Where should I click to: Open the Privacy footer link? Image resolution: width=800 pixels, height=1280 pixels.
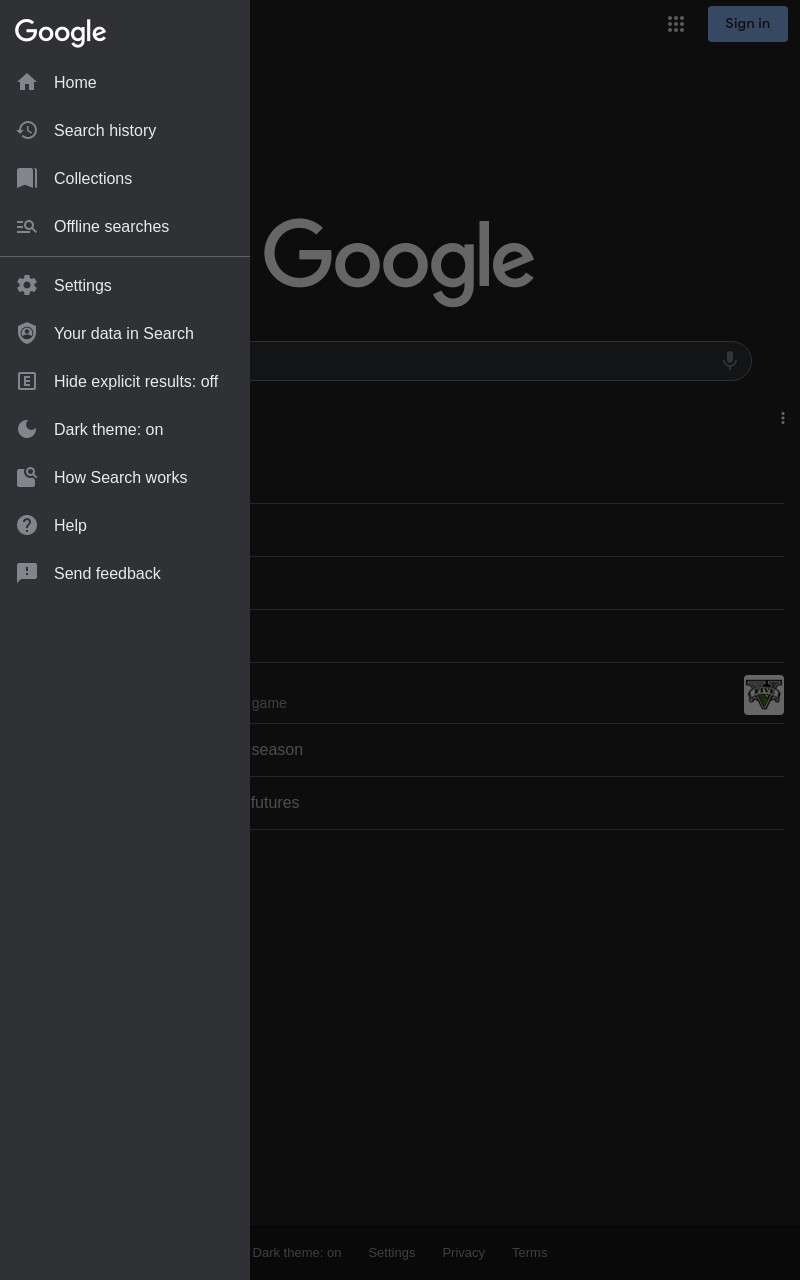pyautogui.click(x=463, y=1252)
